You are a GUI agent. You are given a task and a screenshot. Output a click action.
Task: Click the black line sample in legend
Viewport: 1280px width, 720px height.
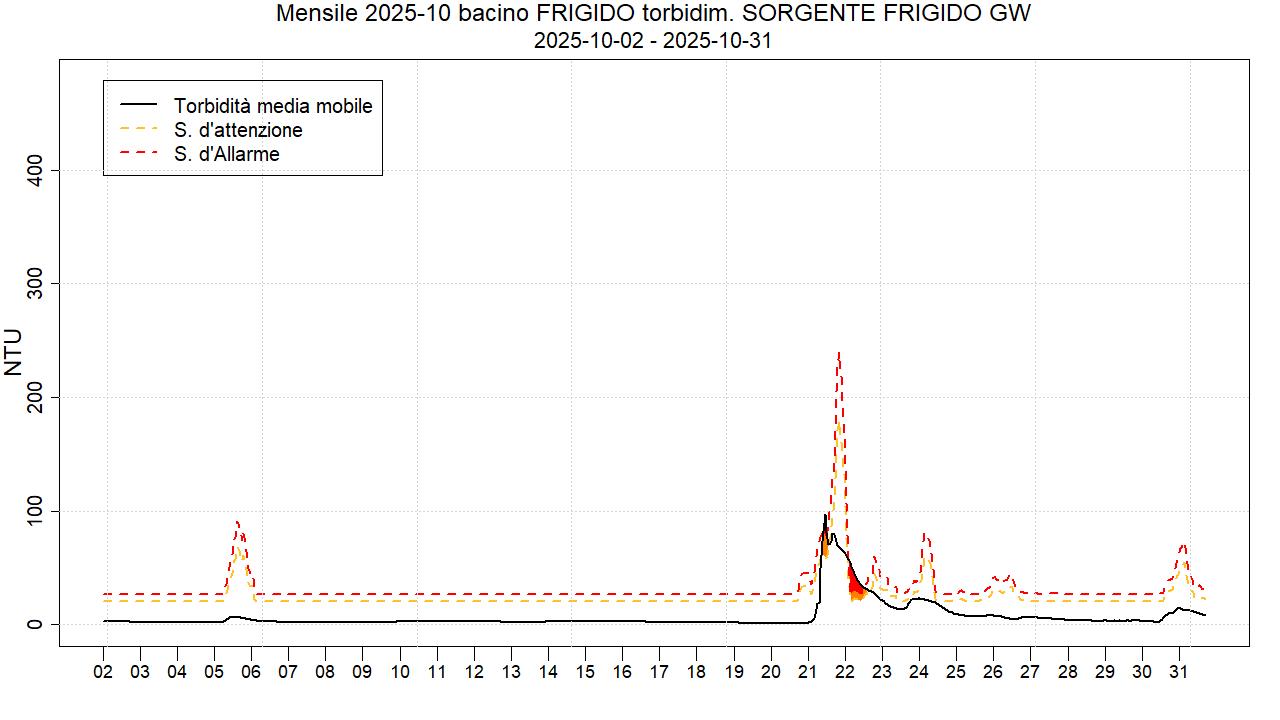(139, 105)
